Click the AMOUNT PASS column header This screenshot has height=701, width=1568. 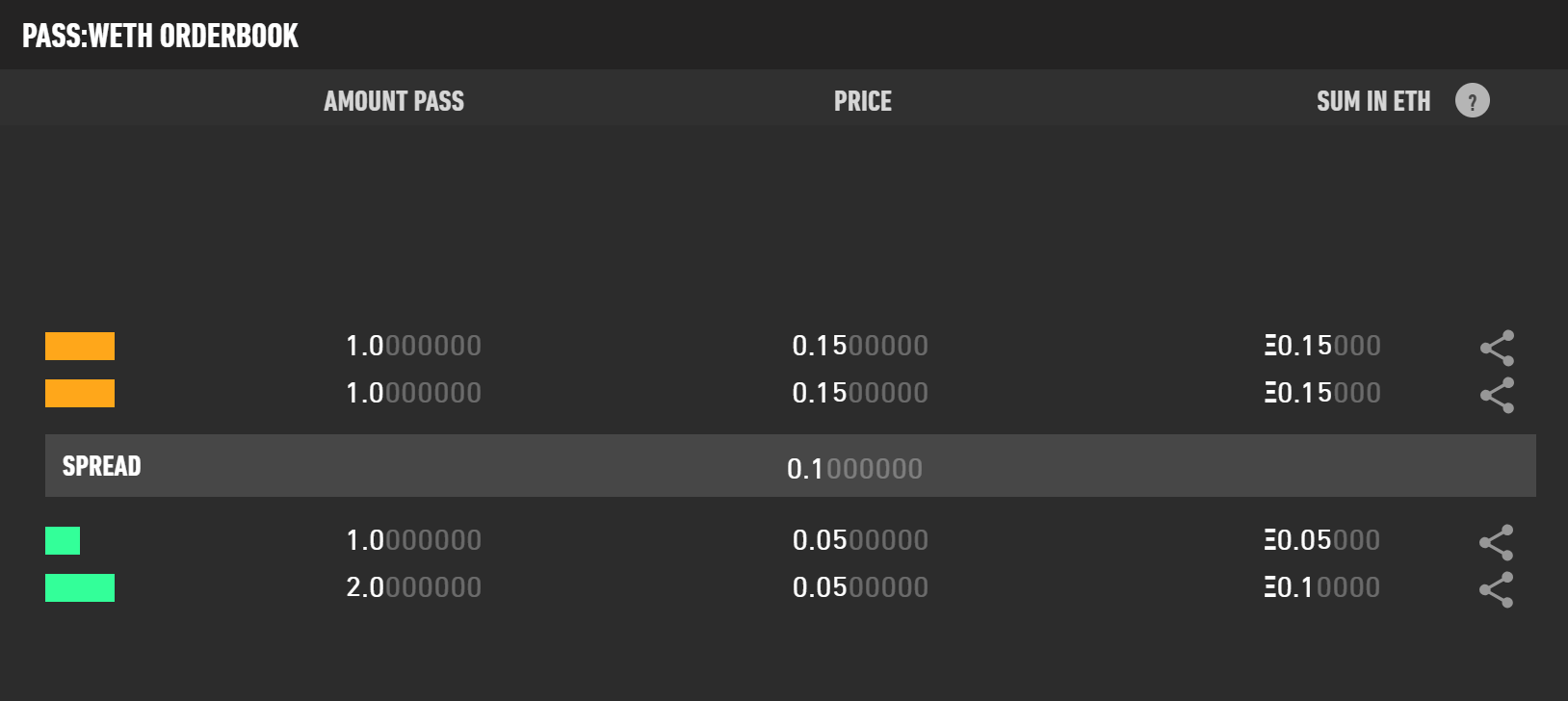pyautogui.click(x=394, y=101)
